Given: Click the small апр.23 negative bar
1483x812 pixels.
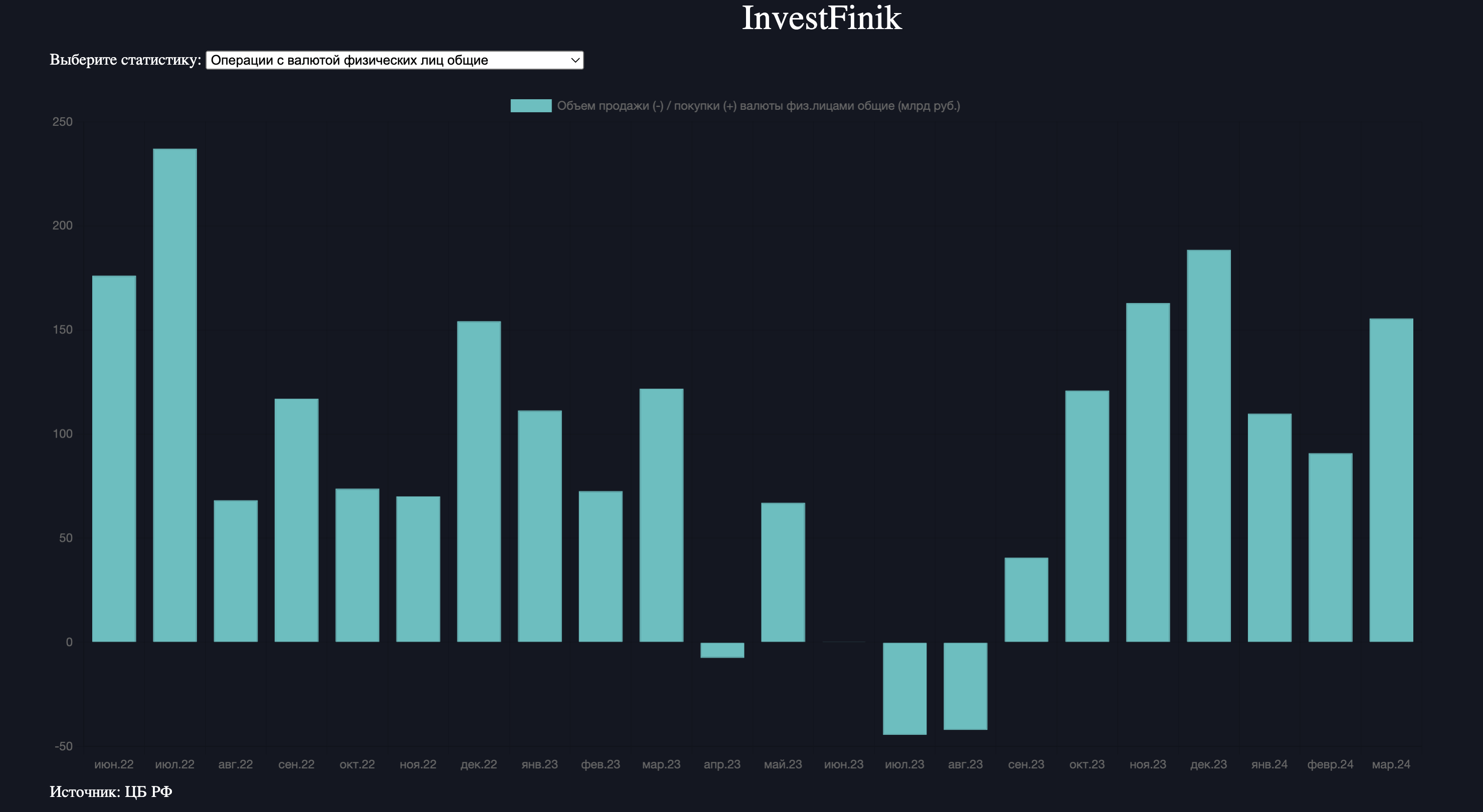Looking at the screenshot, I should point(722,650).
